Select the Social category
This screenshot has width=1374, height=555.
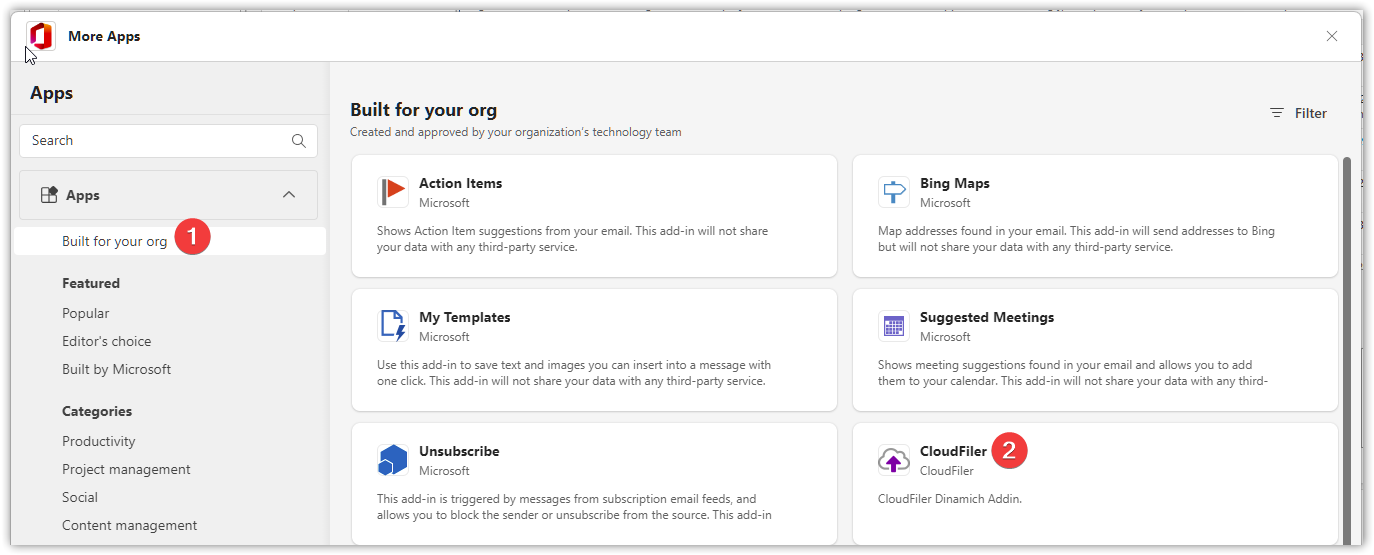pos(80,497)
